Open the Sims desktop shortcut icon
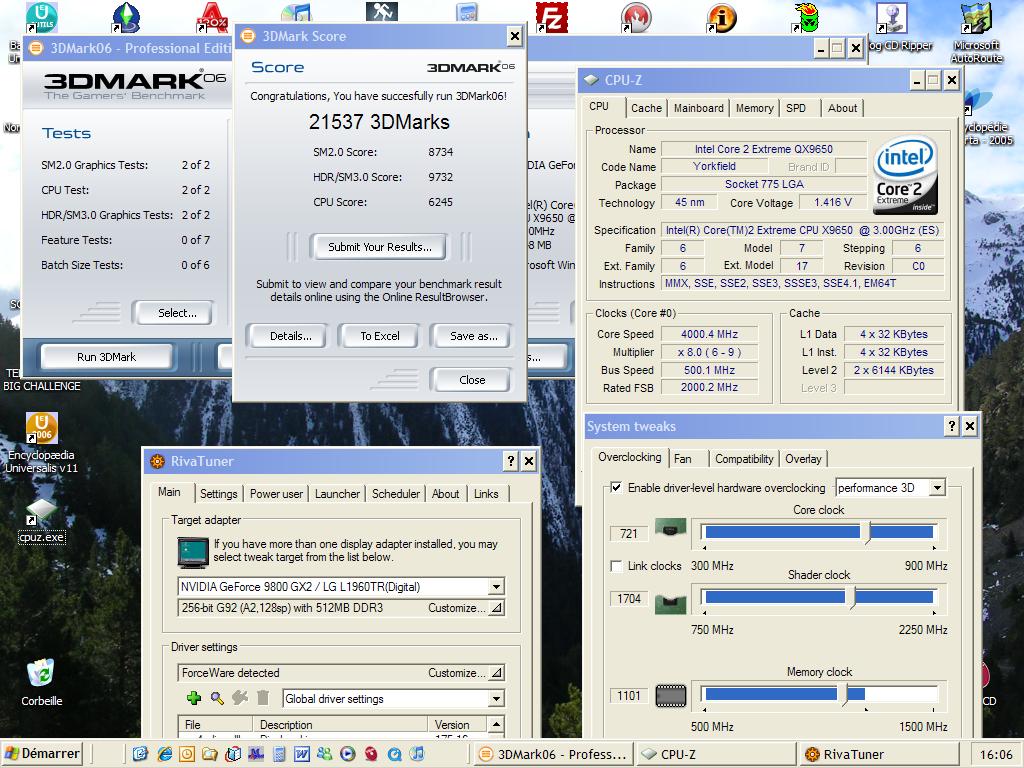This screenshot has width=1024, height=768. click(x=126, y=17)
